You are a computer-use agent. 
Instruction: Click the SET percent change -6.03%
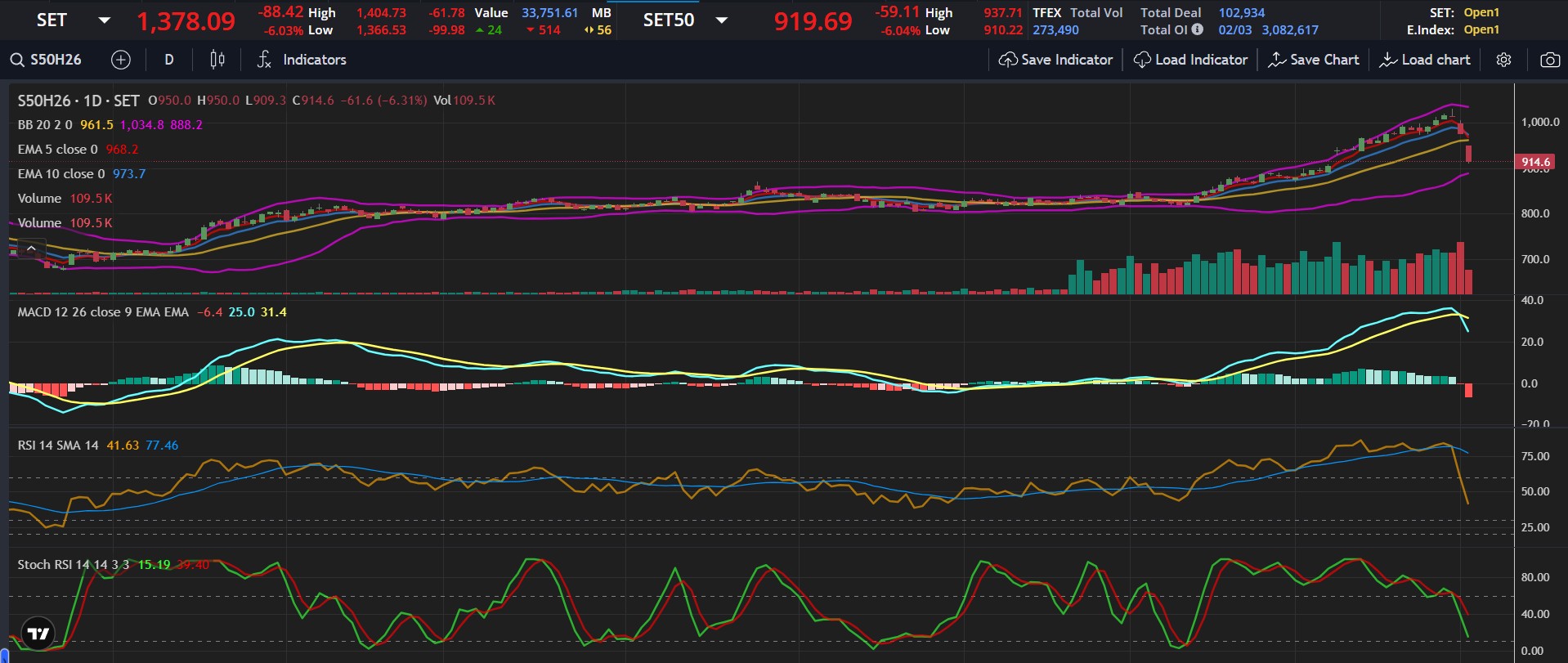pos(283,30)
